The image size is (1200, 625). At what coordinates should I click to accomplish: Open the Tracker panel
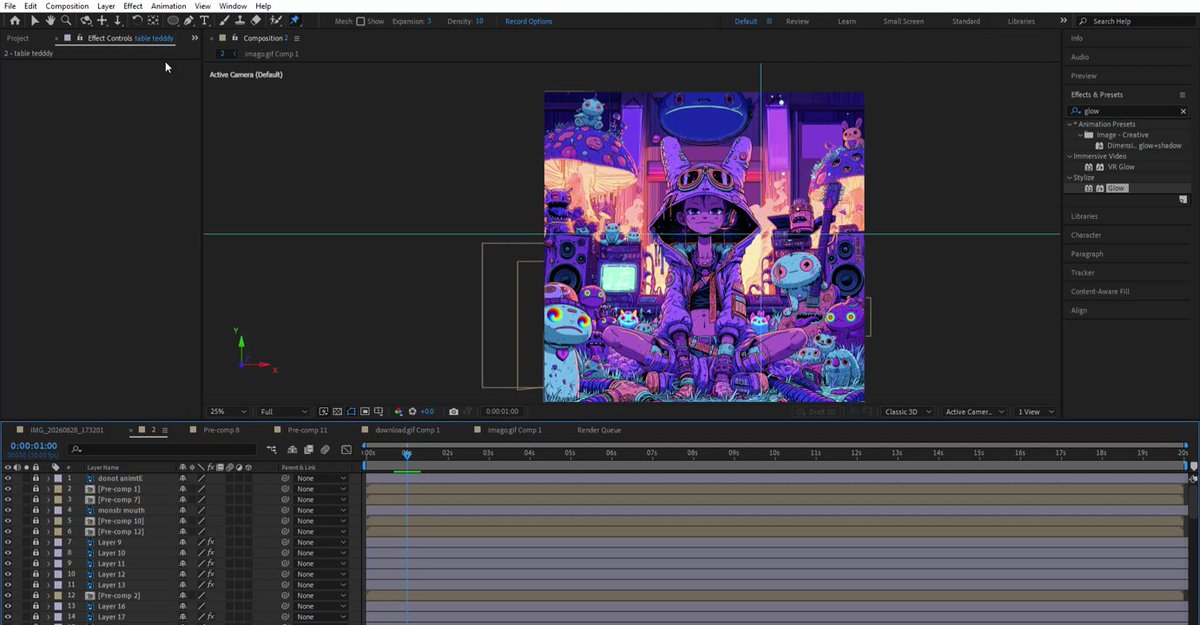1082,272
